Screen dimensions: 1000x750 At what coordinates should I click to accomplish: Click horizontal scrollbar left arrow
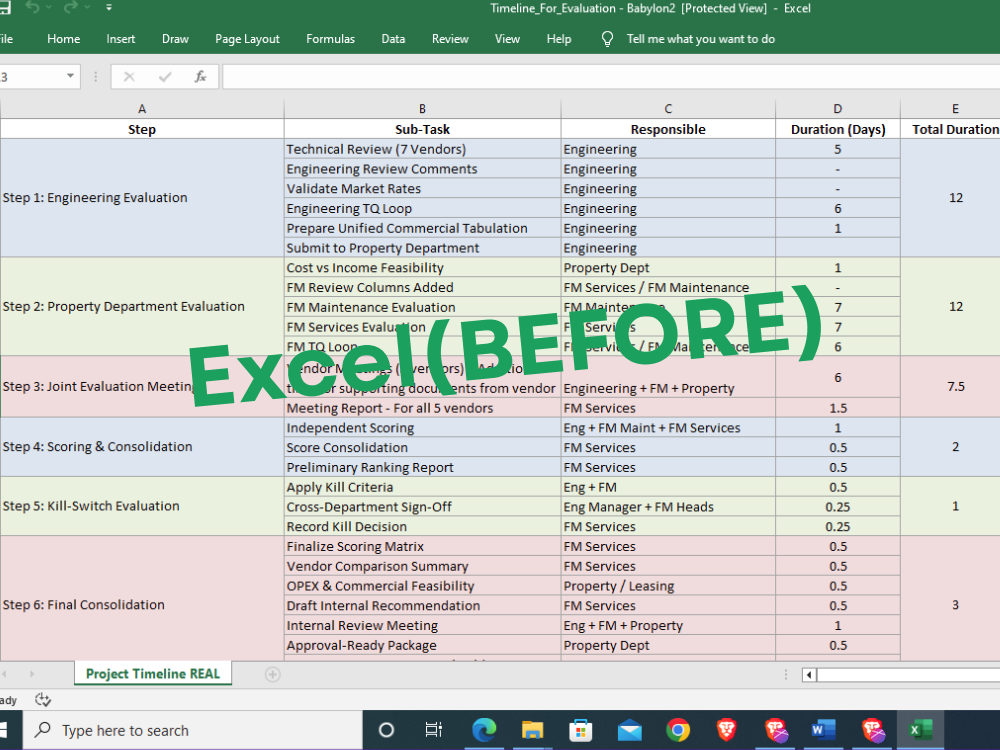click(809, 675)
